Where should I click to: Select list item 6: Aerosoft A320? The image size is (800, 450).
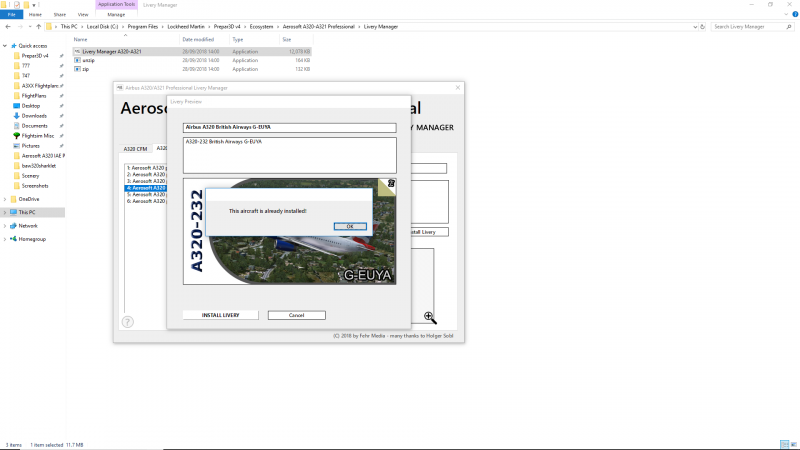coord(145,201)
